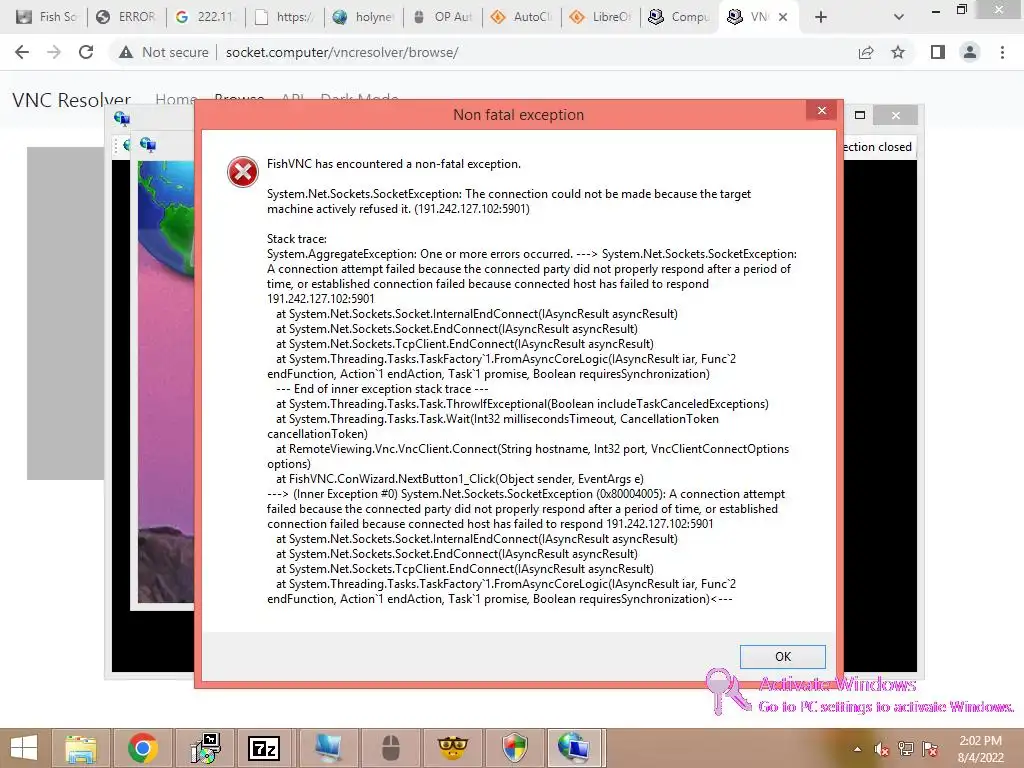The width and height of the screenshot is (1024, 768).
Task: Share this page via share icon
Action: pyautogui.click(x=866, y=52)
